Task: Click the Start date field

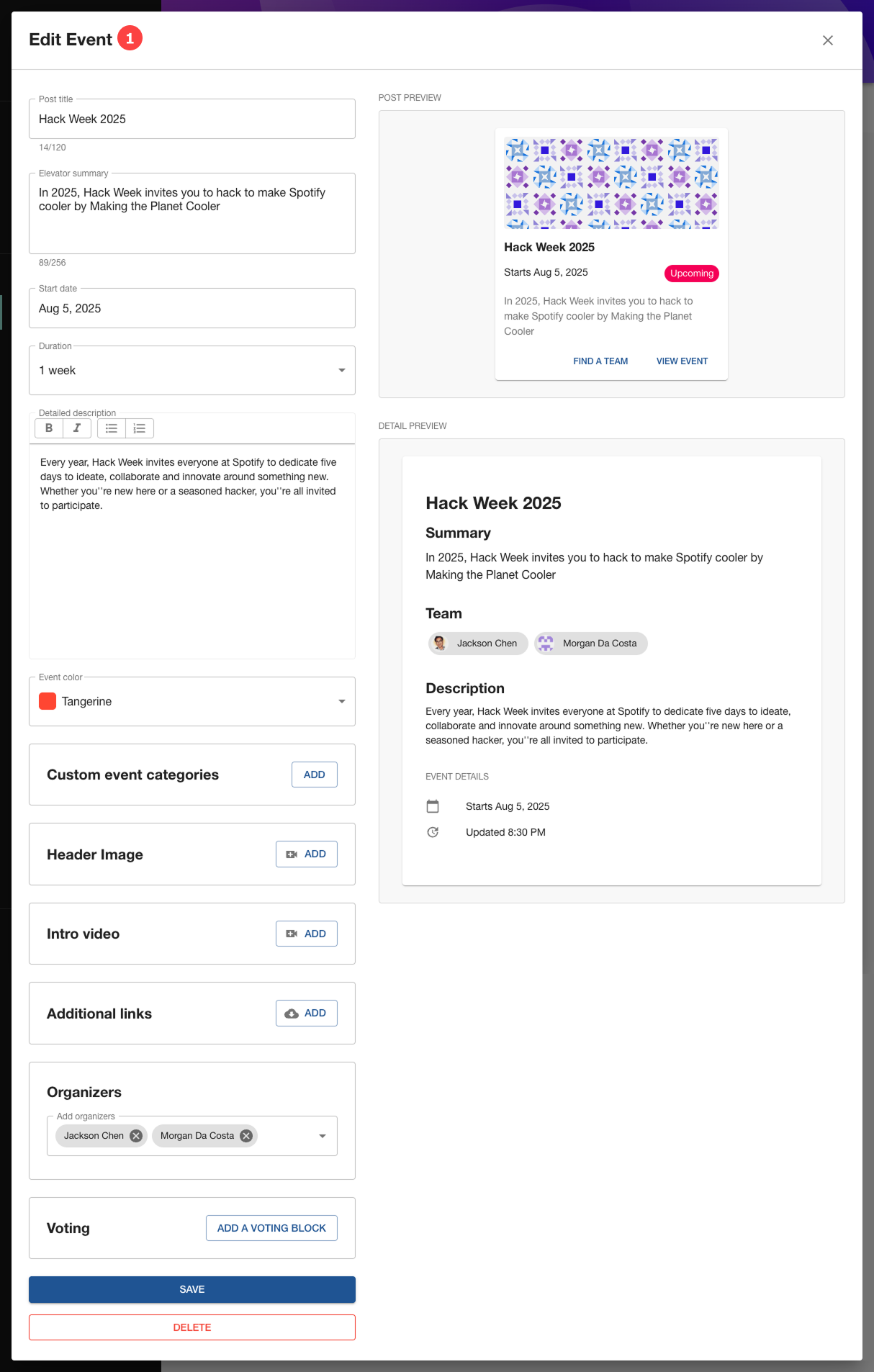Action: click(192, 308)
